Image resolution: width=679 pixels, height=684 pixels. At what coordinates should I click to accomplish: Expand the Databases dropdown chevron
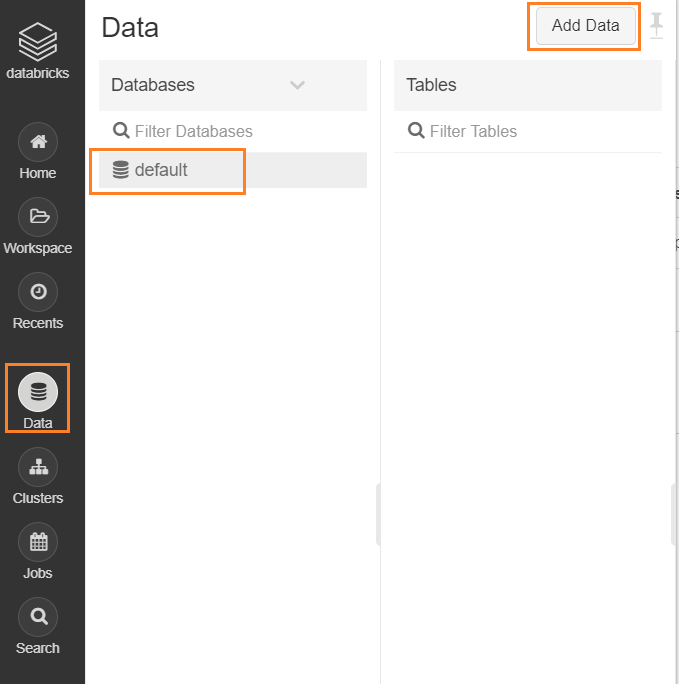[297, 85]
